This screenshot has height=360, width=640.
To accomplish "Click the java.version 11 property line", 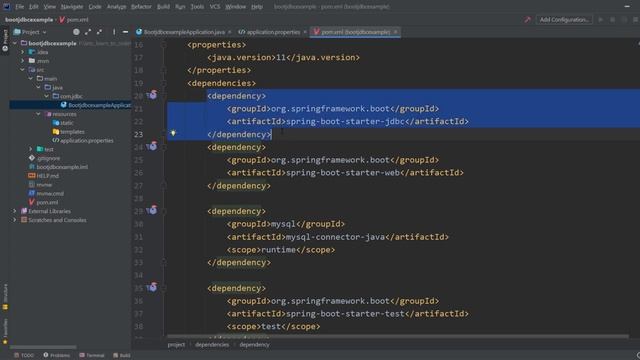I will tap(283, 58).
